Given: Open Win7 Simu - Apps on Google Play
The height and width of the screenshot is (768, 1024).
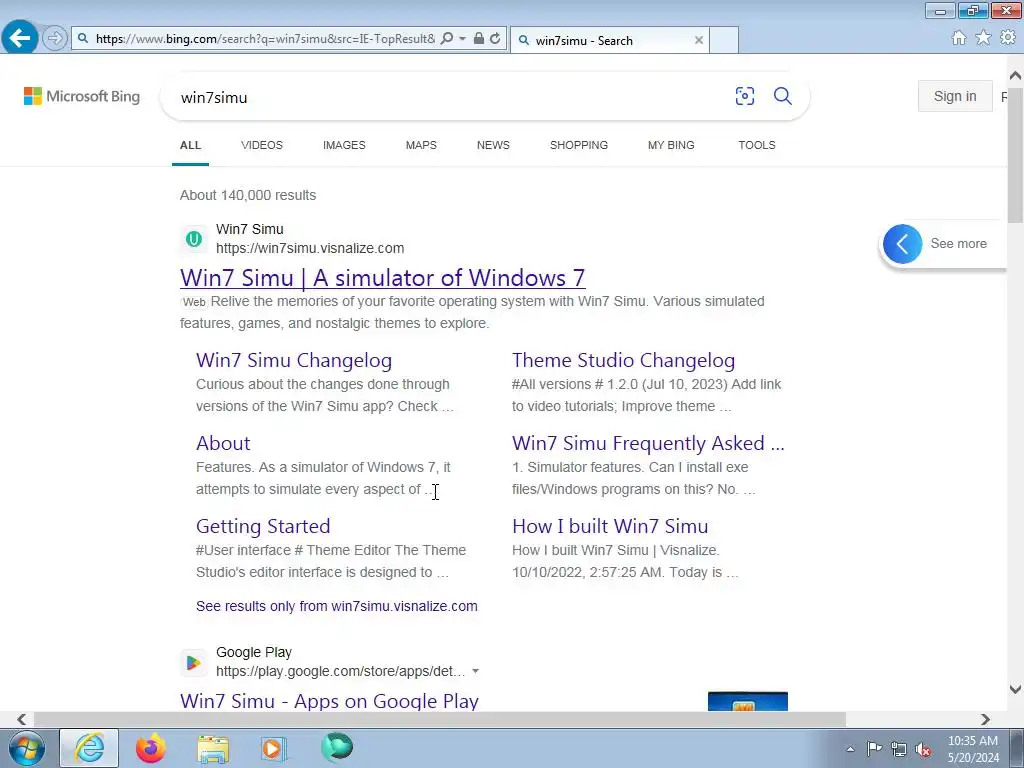Looking at the screenshot, I should tap(330, 701).
